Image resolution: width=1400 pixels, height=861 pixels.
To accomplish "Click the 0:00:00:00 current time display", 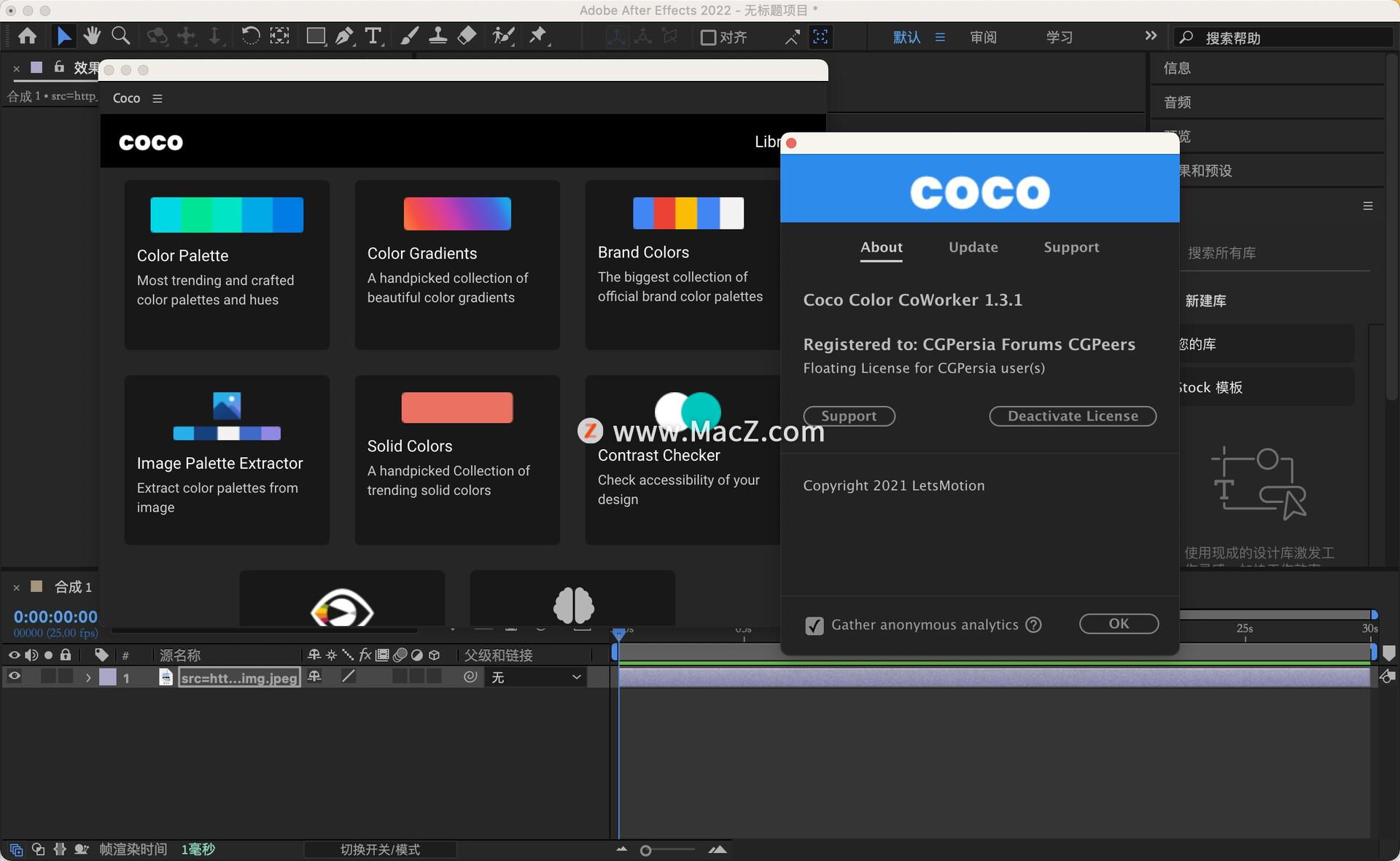I will (55, 616).
